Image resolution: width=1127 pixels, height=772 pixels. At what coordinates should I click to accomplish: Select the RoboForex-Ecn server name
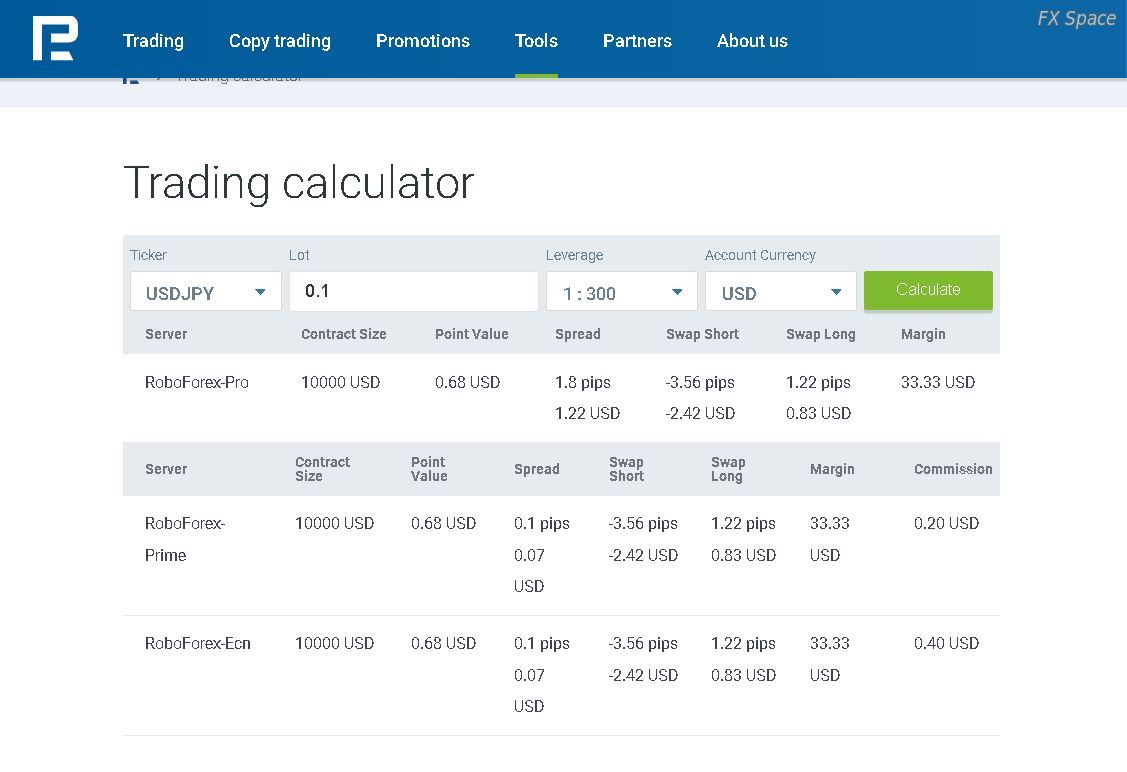point(198,643)
